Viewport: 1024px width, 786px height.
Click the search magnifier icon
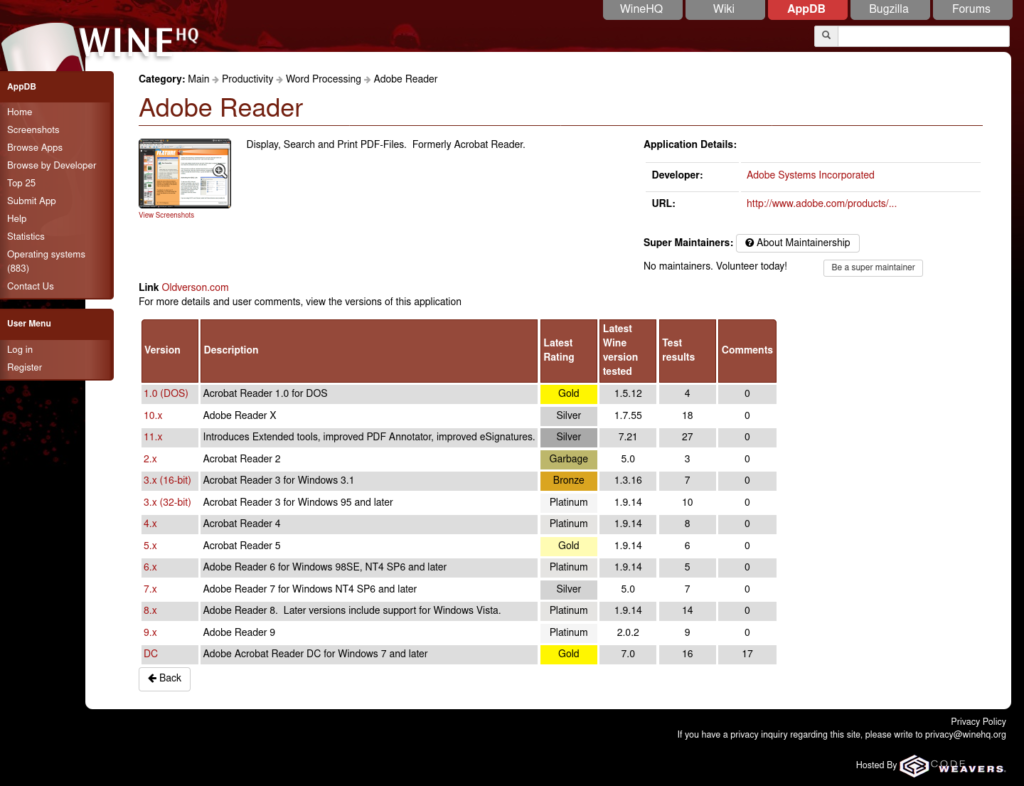tap(826, 35)
